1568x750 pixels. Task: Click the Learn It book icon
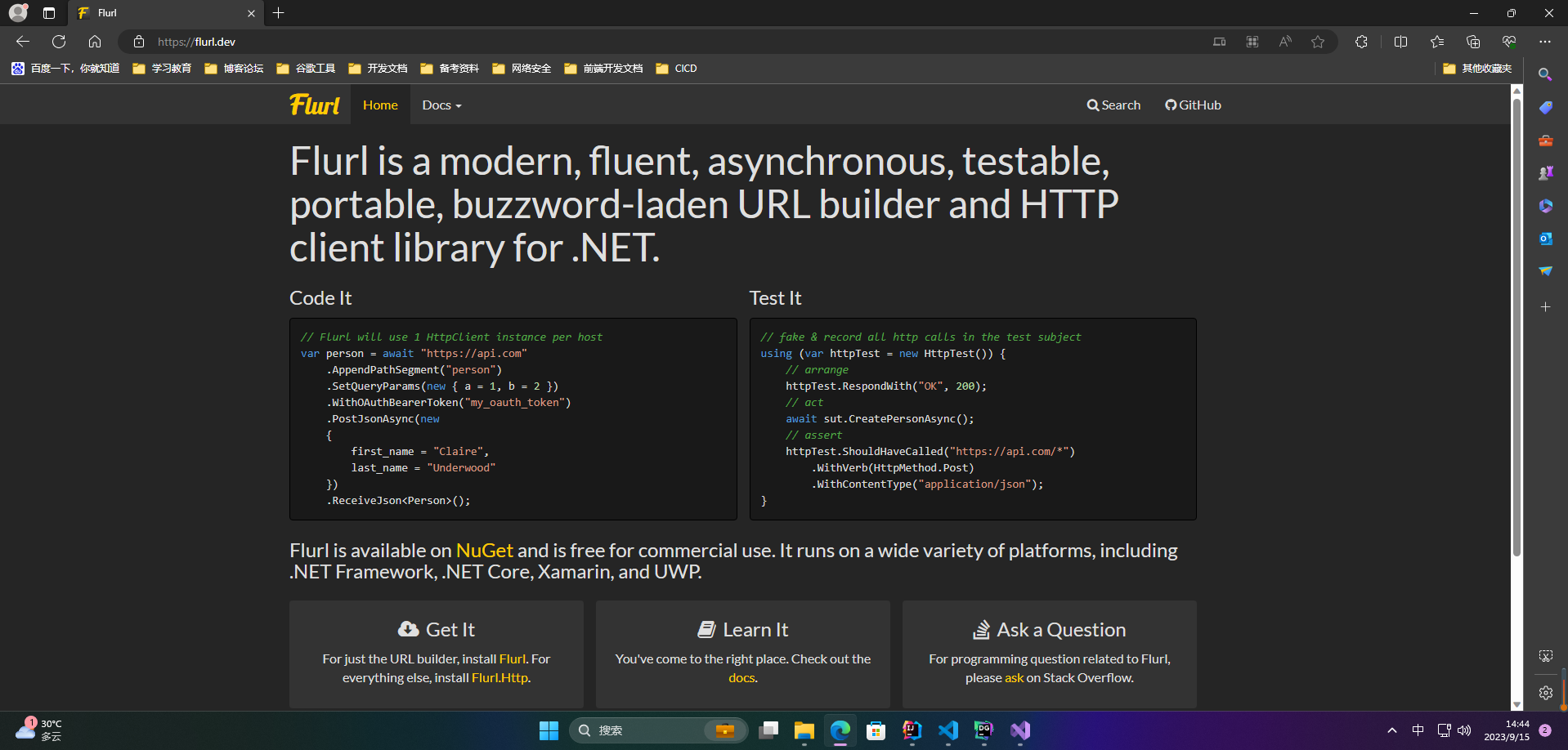tap(706, 629)
